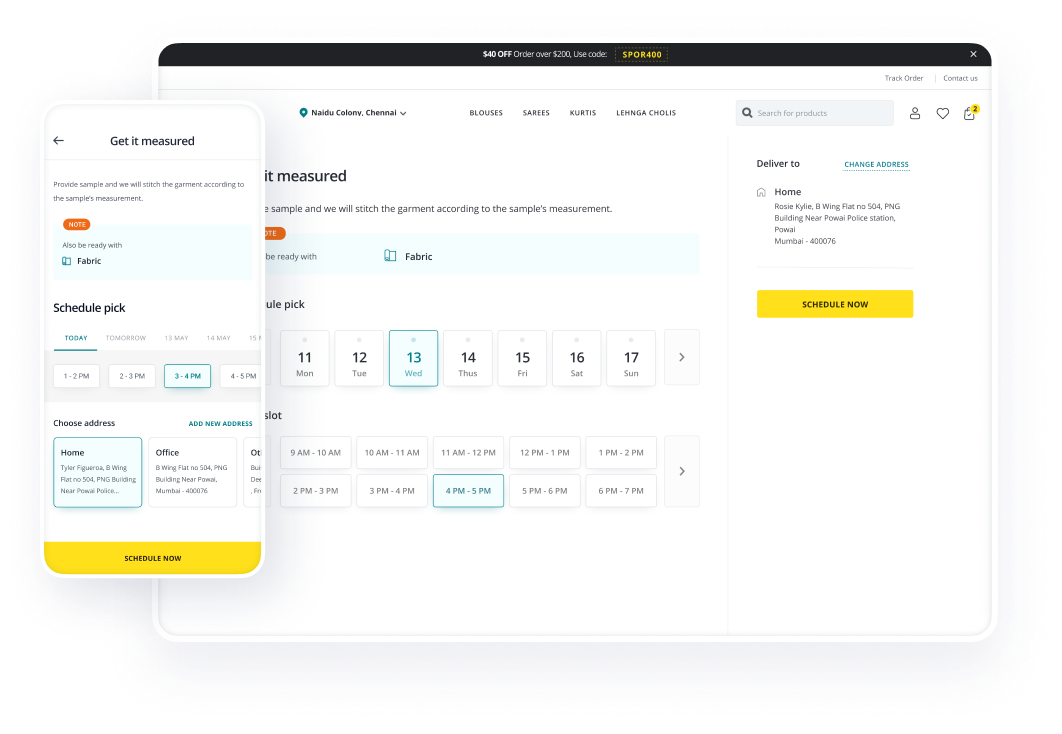This screenshot has height=734, width=1062.
Task: Choose 4 PM - 5 PM desktop slot
Action: (x=469, y=491)
